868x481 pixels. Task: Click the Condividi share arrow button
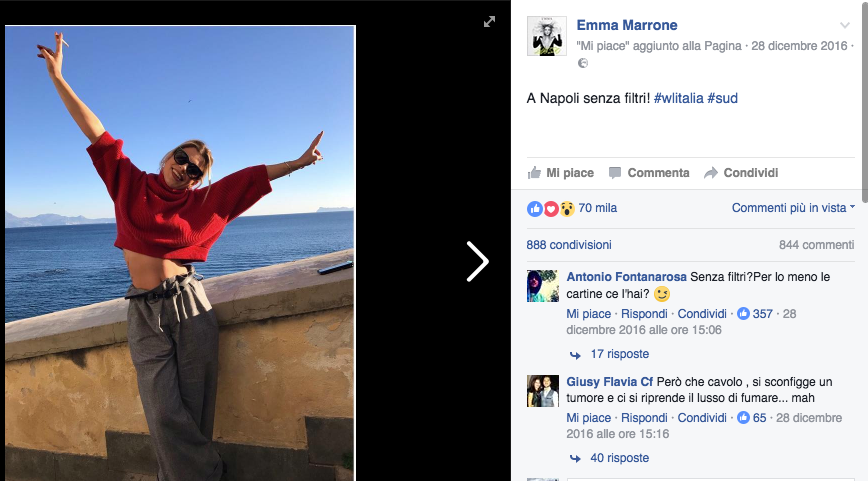click(741, 173)
